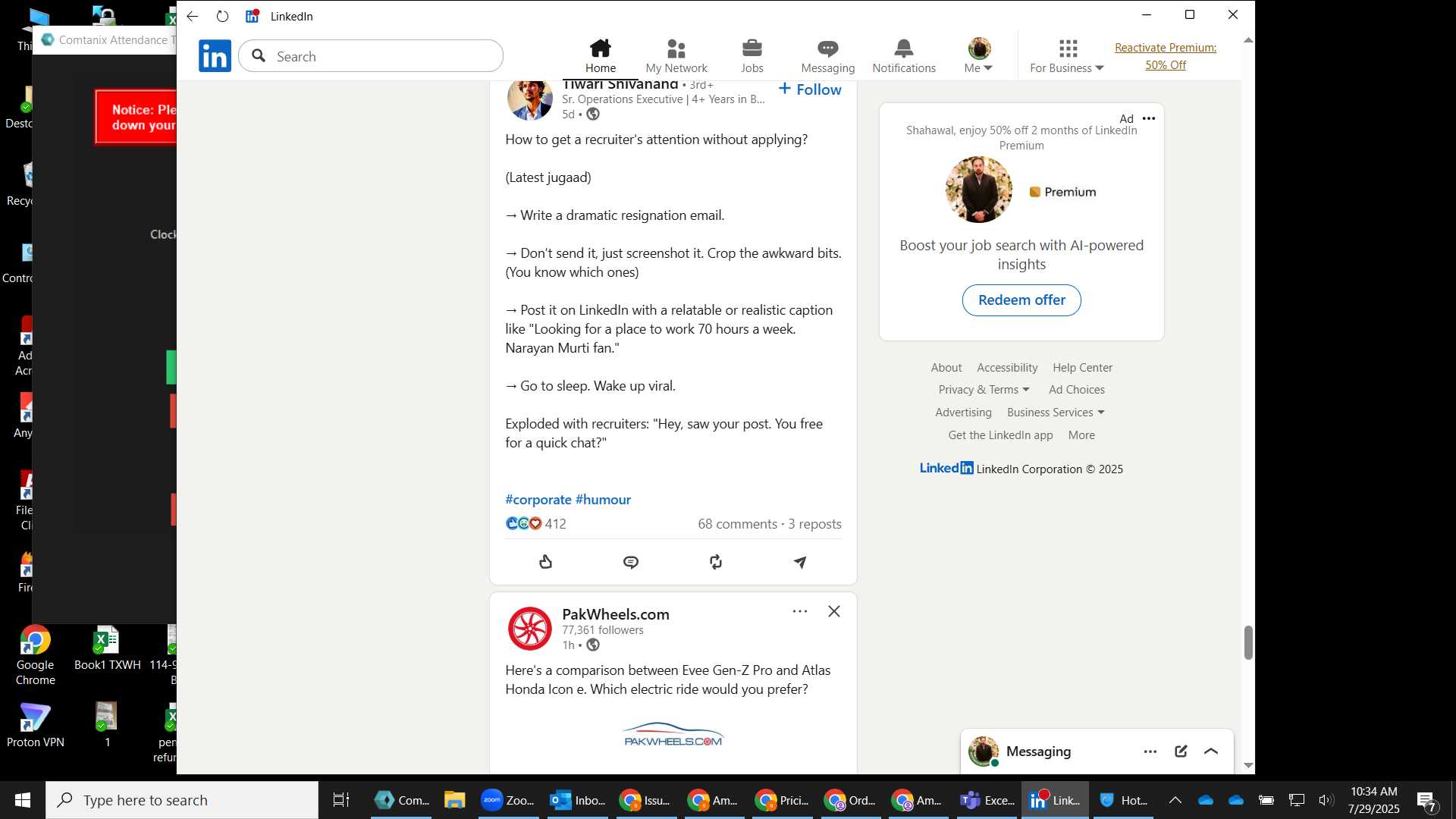The image size is (1456, 819).
Task: Show hidden system tray icons
Action: pyautogui.click(x=1175, y=800)
